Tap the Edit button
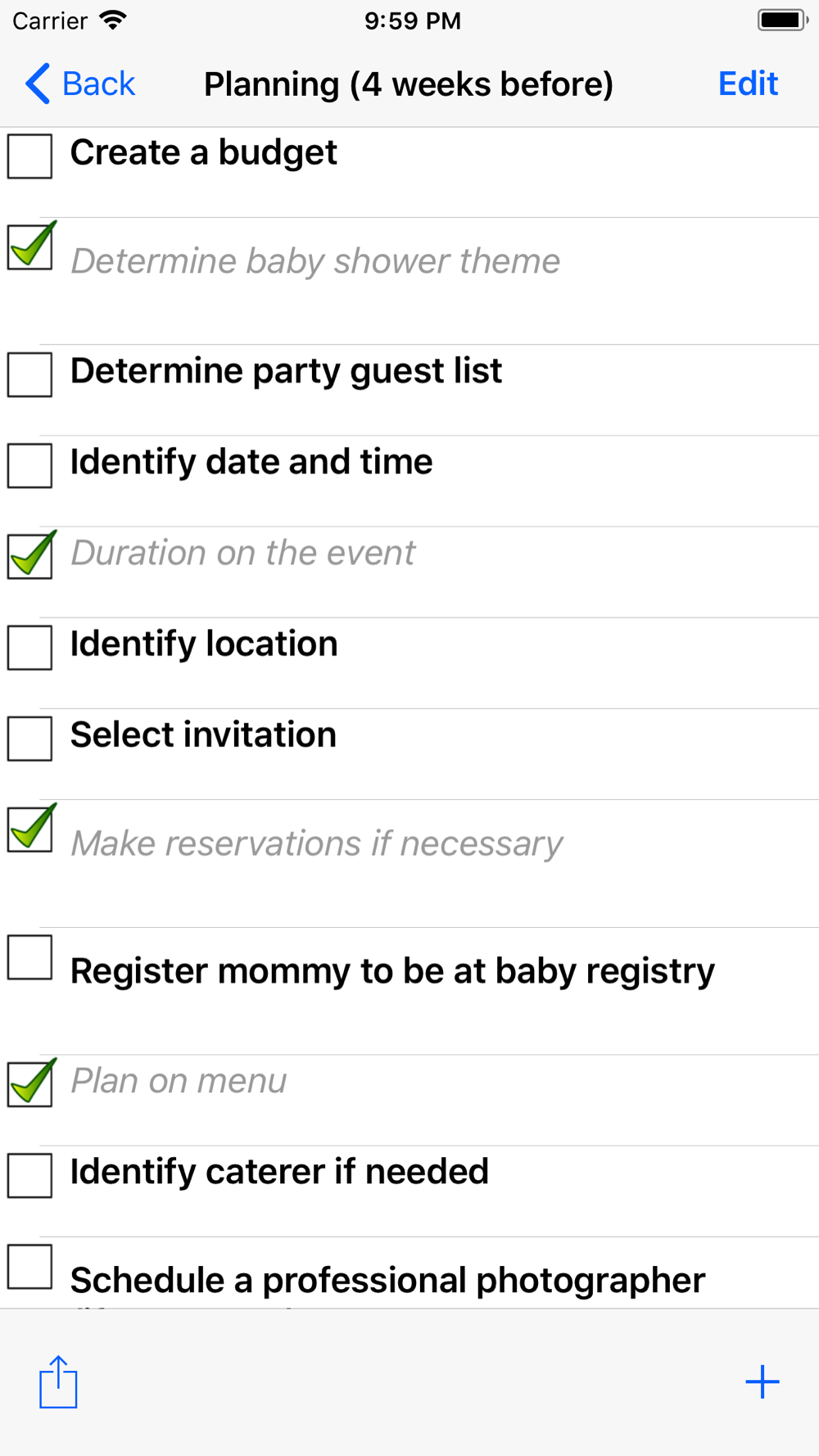Viewport: 819px width, 1456px height. 748,84
